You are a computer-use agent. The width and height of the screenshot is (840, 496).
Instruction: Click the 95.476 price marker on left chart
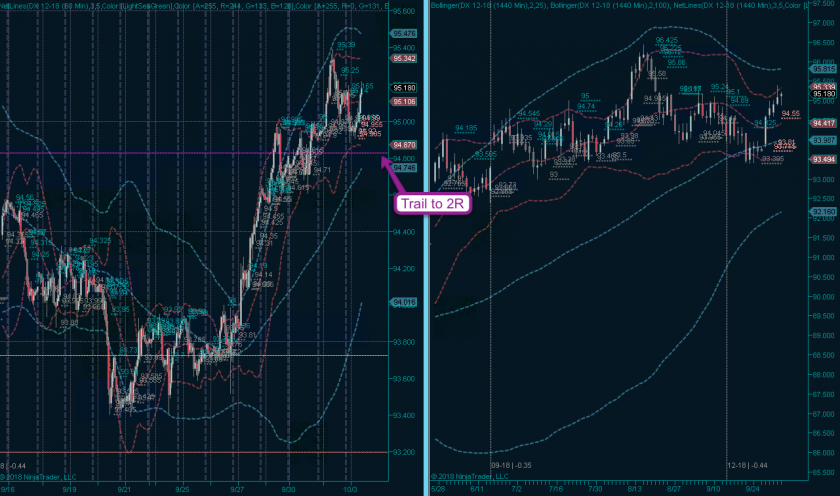point(404,33)
